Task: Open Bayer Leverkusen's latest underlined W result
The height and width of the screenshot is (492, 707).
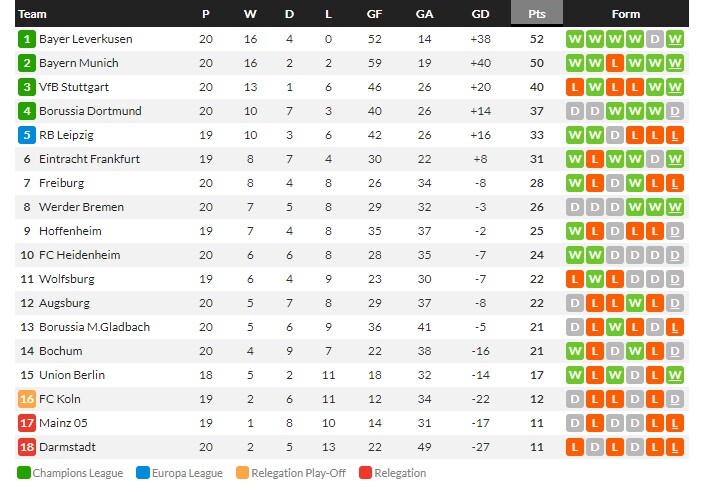Action: click(675, 39)
